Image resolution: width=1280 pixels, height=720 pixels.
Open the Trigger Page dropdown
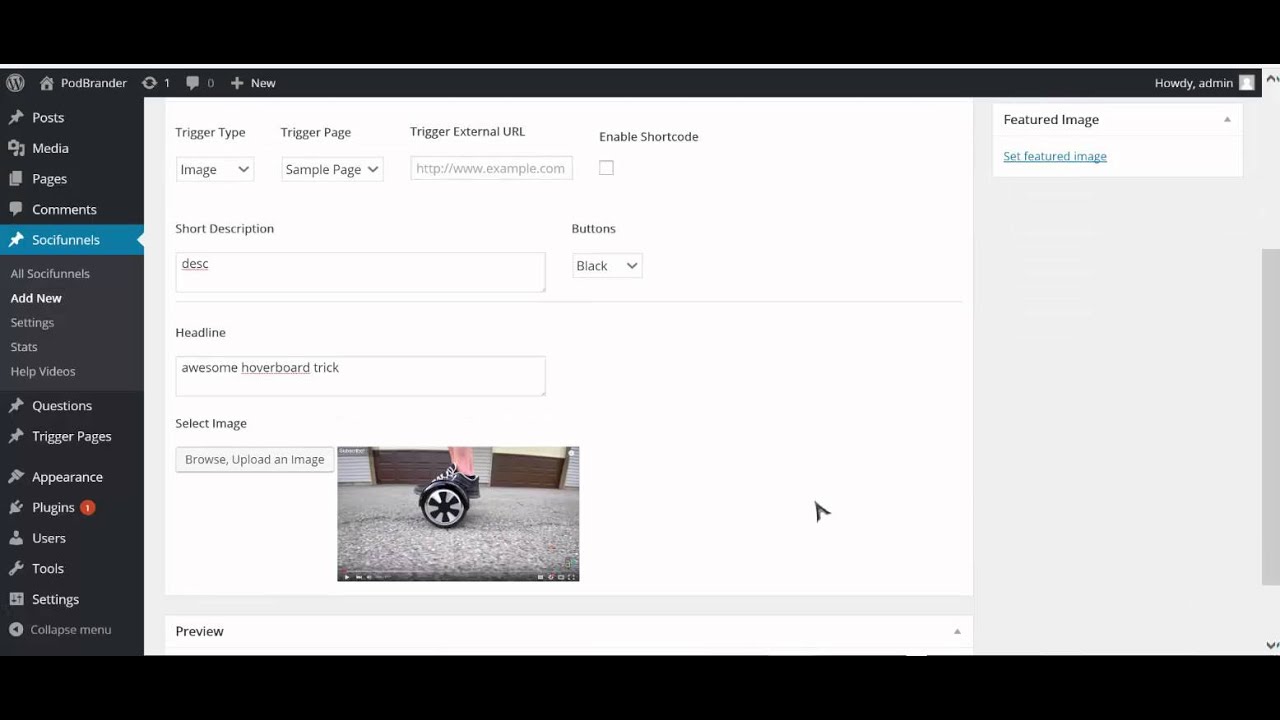332,169
